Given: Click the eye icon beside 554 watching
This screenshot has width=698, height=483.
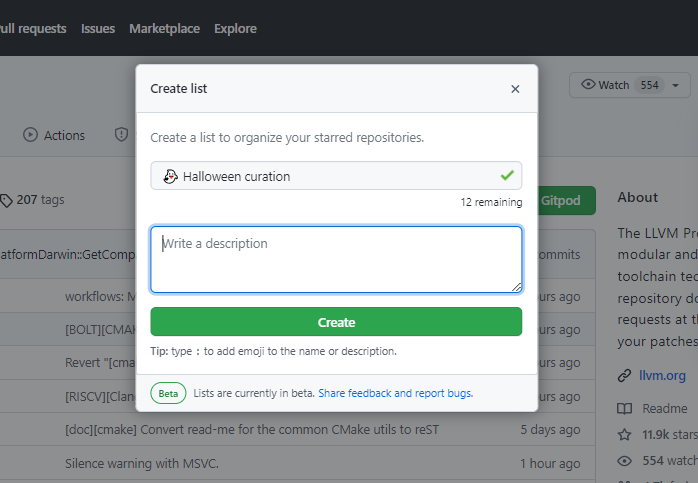Looking at the screenshot, I should [624, 461].
